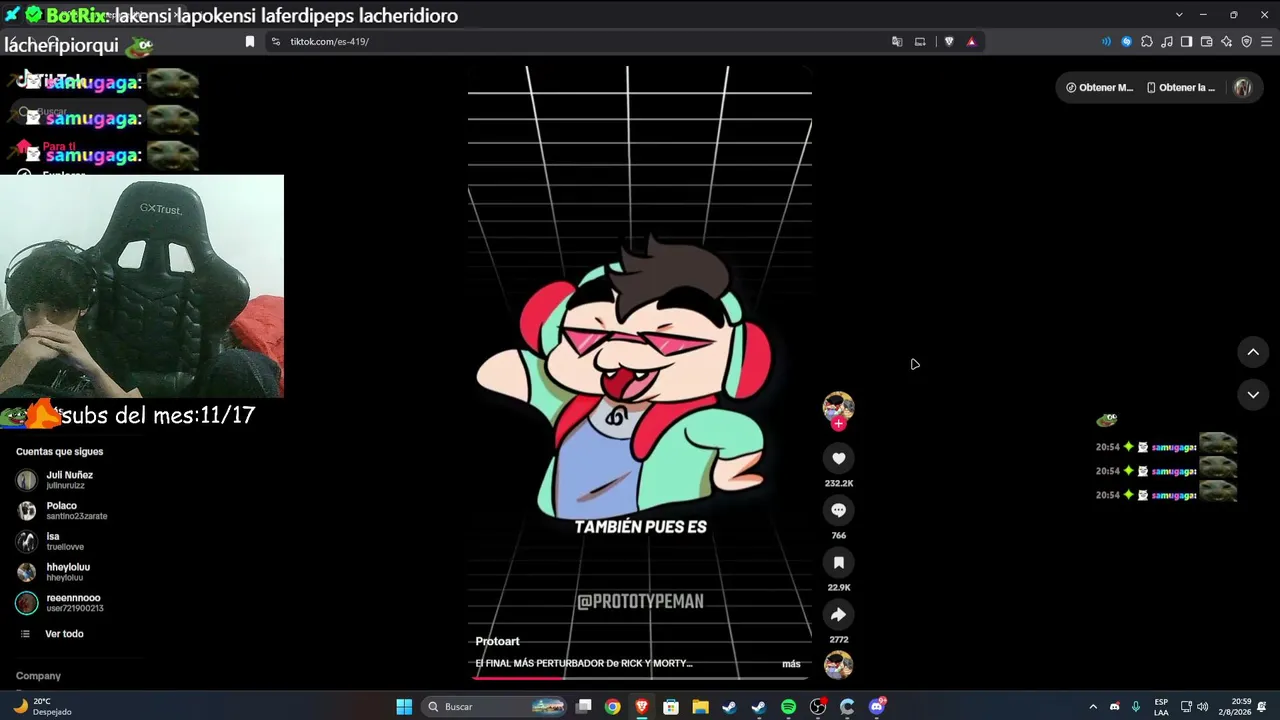Click the Obtener M... button

[x=1099, y=88]
